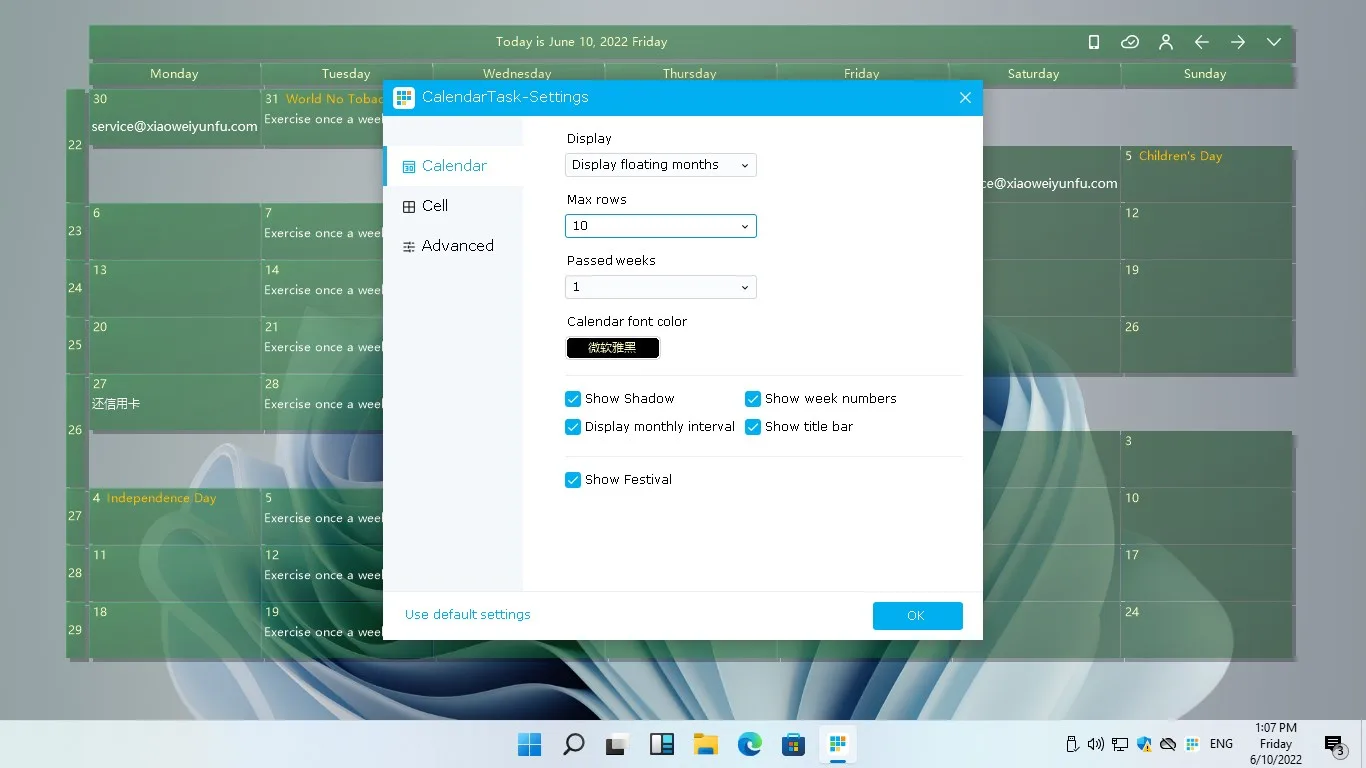This screenshot has height=768, width=1366.
Task: Toggle the Show week numbers checkbox
Action: pos(753,399)
